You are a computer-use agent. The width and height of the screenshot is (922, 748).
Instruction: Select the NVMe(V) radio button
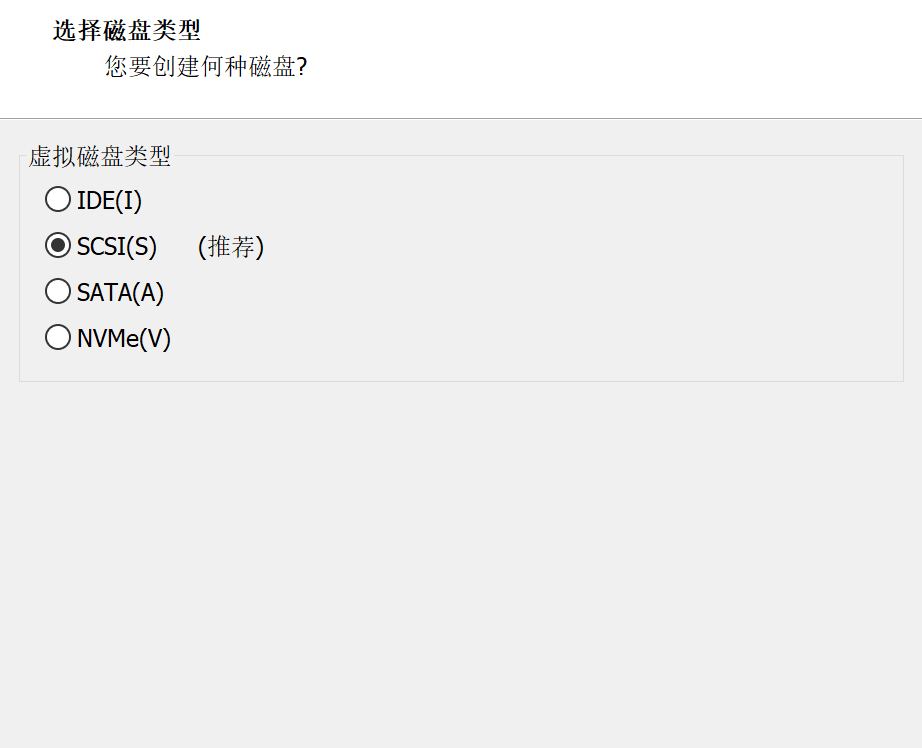point(58,338)
